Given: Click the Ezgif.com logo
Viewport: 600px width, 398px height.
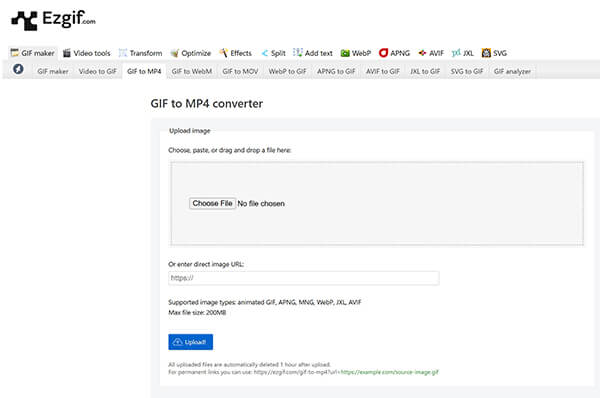Looking at the screenshot, I should (53, 20).
